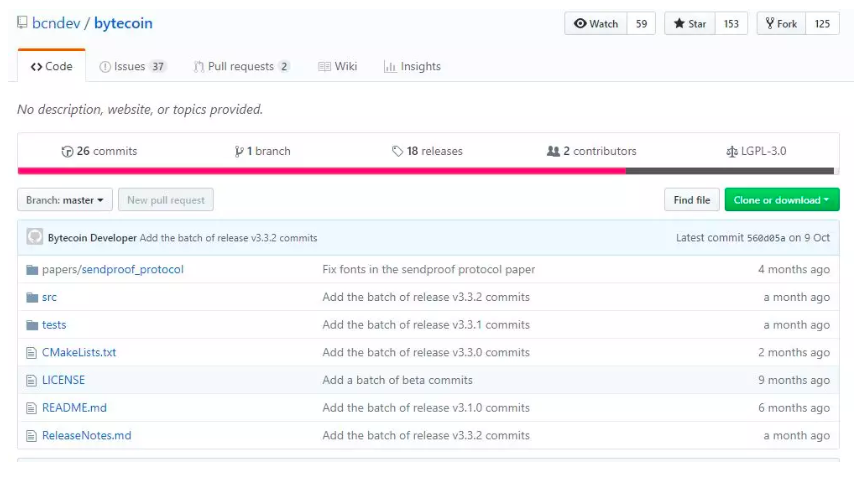Star the repository
Viewport: 865px width, 484px height.
click(x=690, y=24)
